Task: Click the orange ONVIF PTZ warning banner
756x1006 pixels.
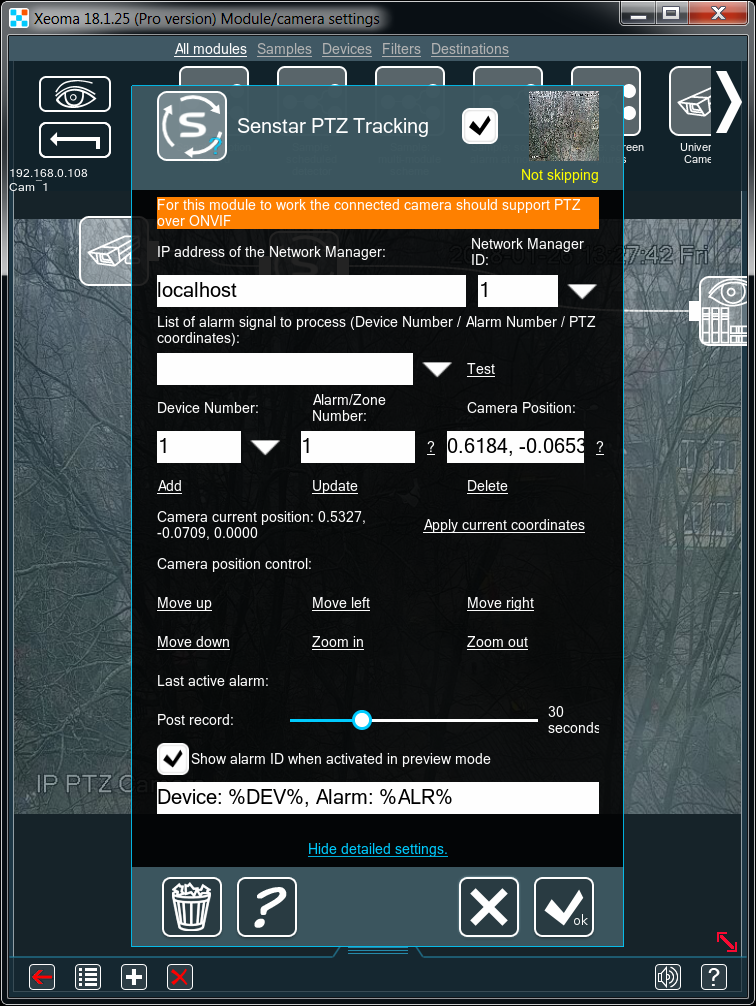Action: 378,213
